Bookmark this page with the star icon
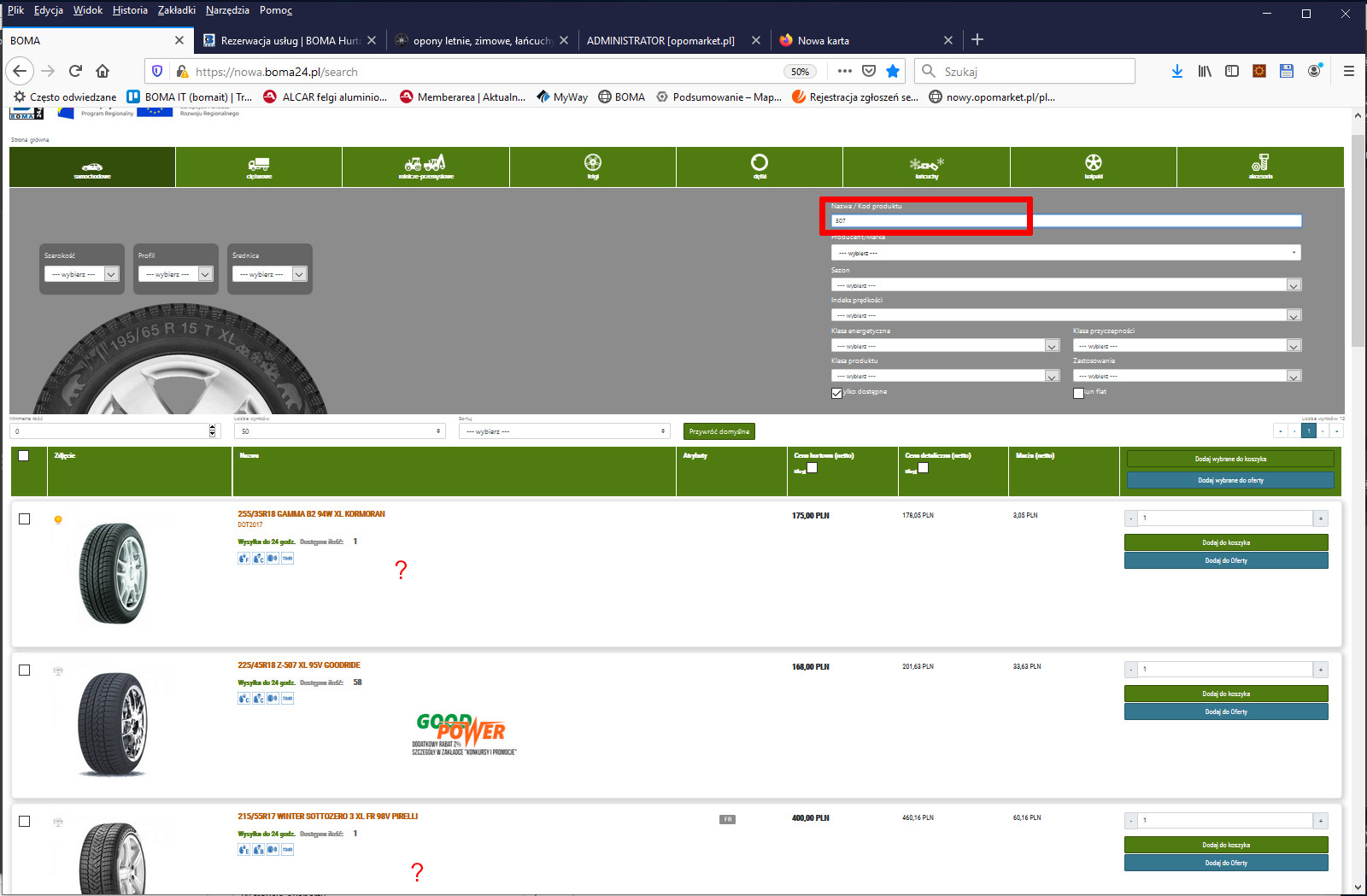 point(893,71)
